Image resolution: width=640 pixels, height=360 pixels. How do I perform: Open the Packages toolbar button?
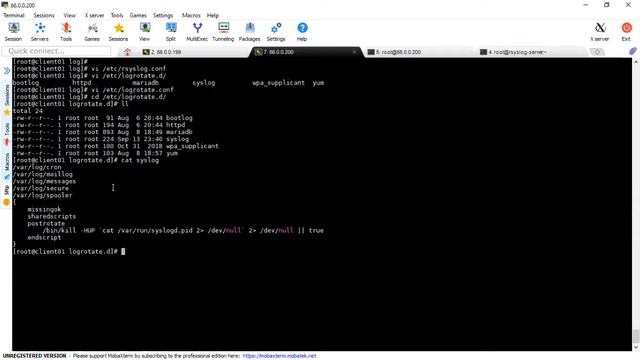click(249, 32)
